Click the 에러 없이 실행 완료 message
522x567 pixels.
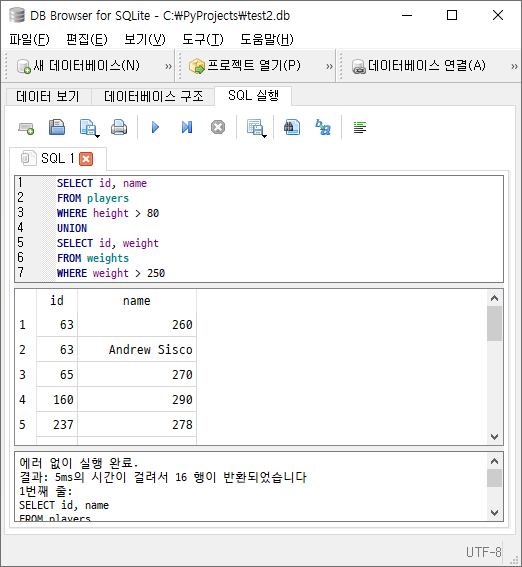(79, 462)
